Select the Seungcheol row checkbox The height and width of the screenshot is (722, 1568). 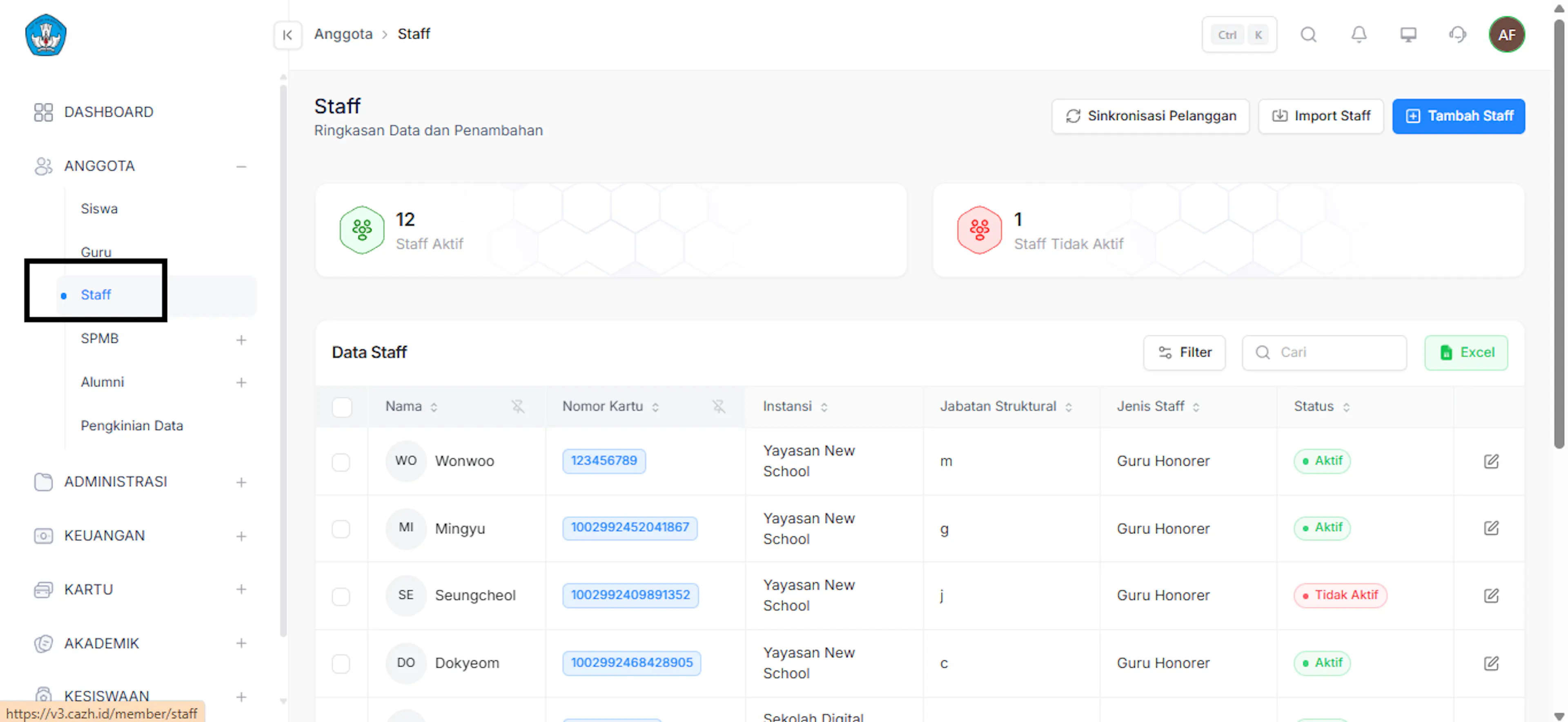(x=341, y=596)
